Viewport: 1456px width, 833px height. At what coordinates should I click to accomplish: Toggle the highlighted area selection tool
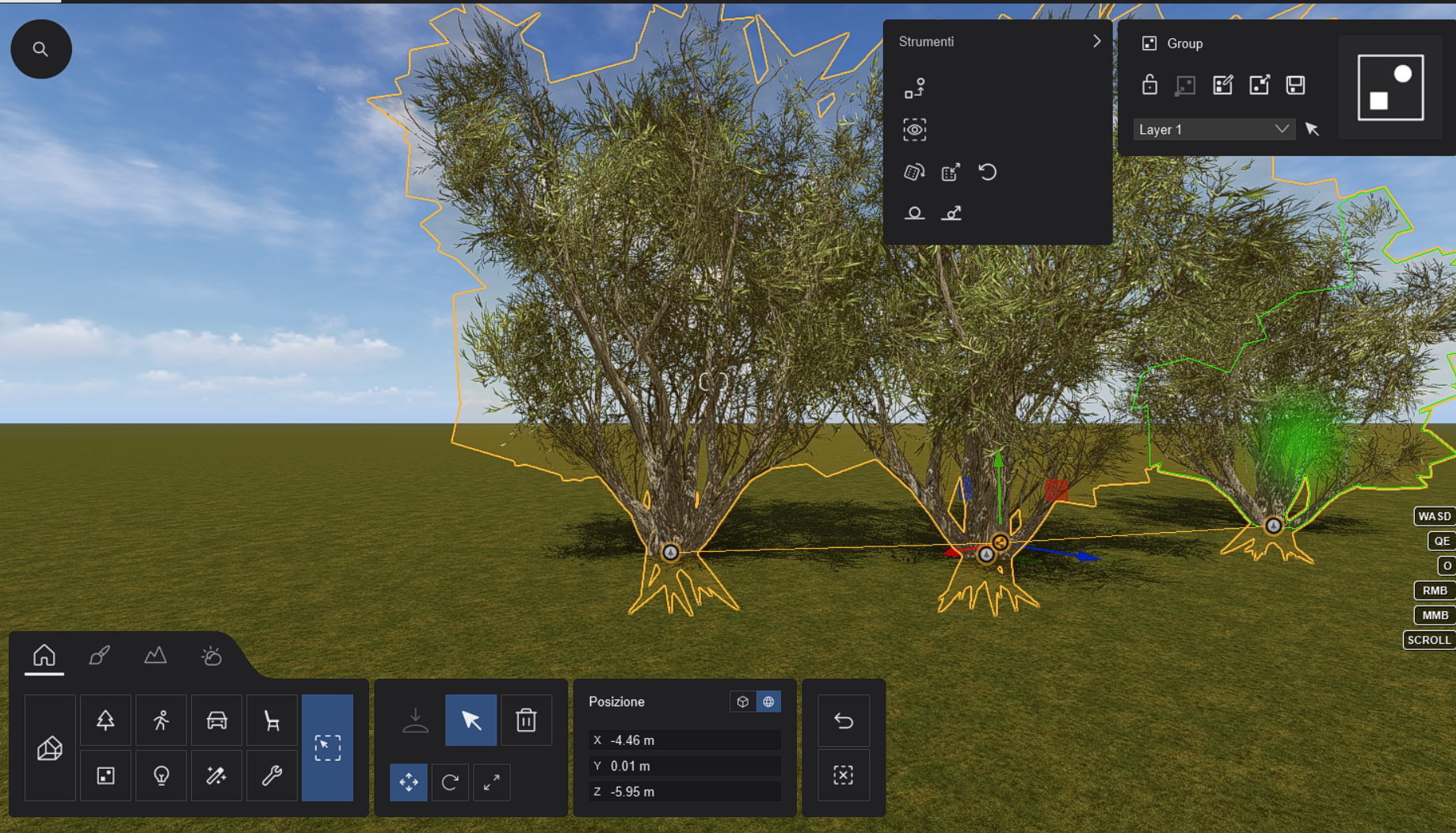click(x=327, y=747)
